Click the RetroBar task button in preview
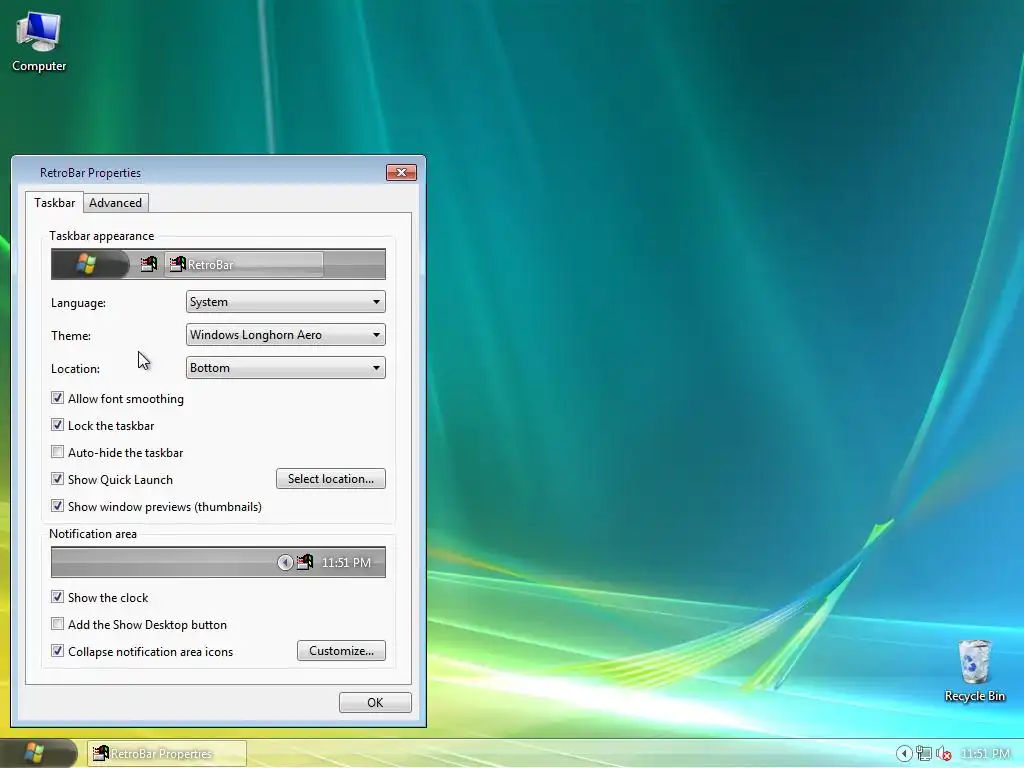 244,264
